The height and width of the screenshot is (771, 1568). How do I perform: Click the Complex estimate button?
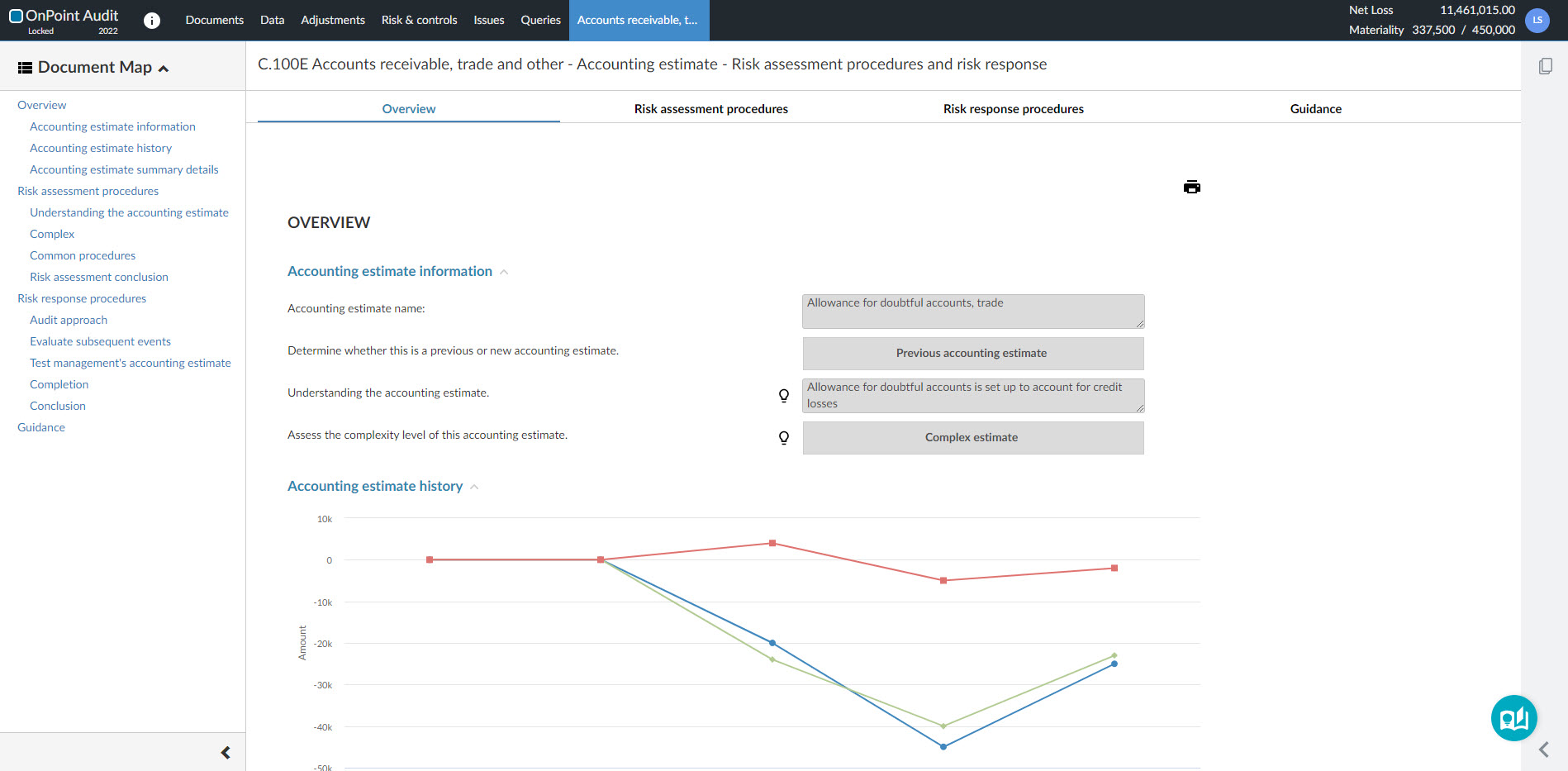(x=972, y=438)
